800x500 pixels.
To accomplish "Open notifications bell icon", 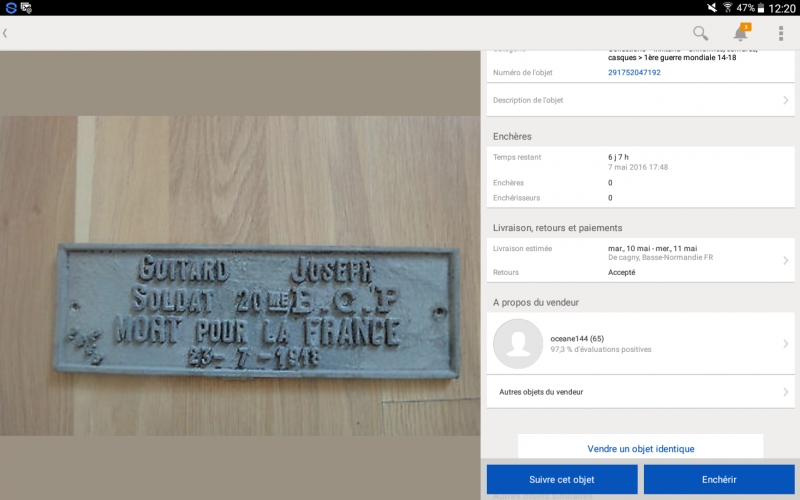I will [741, 32].
